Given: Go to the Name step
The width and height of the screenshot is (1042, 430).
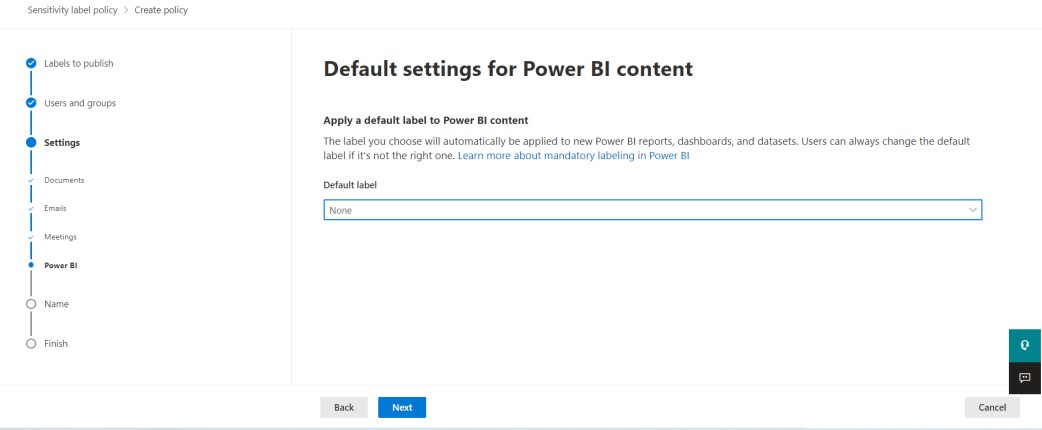Looking at the screenshot, I should [56, 304].
